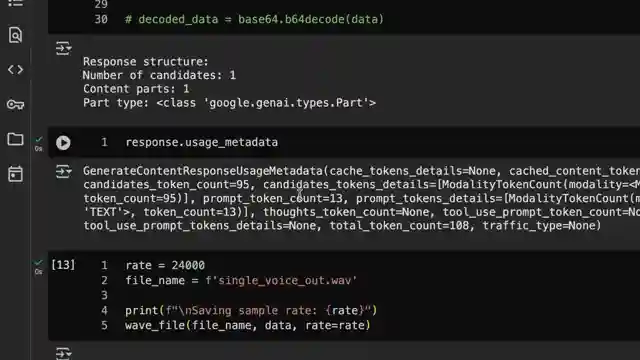Click the output icon below cell 13

point(63,353)
